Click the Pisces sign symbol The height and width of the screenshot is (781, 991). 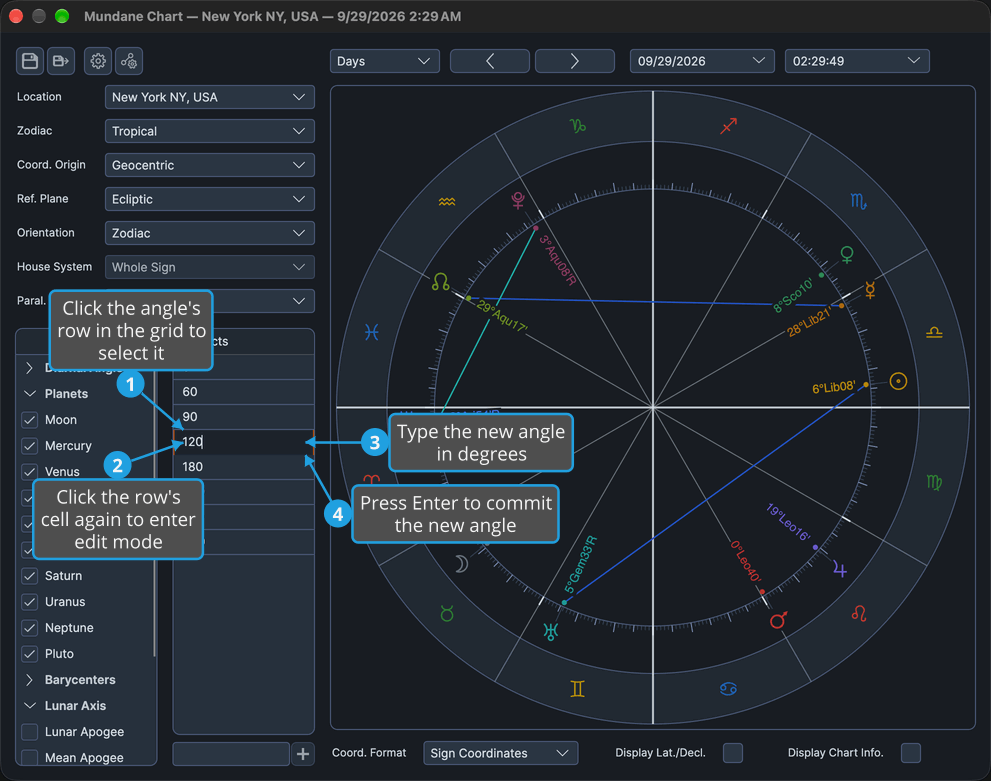coord(372,332)
